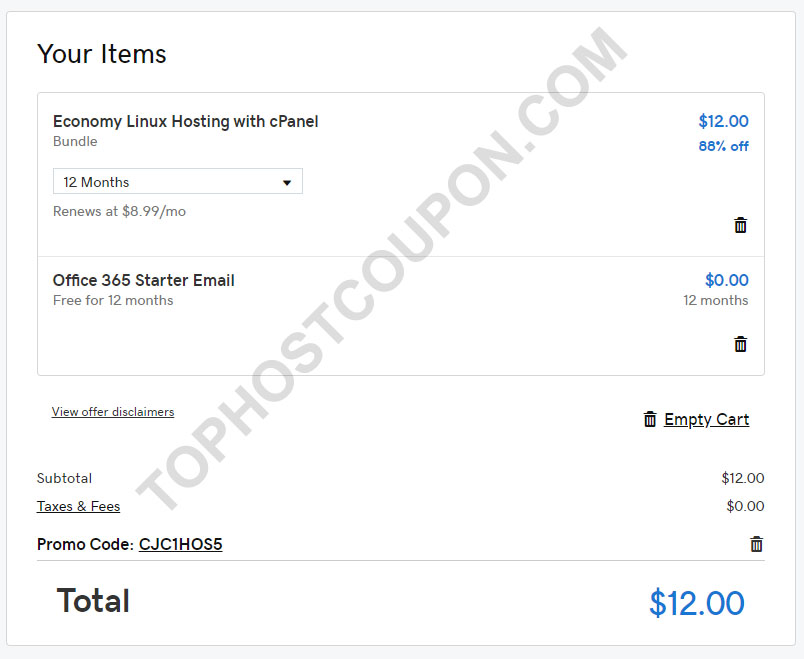Click the Free for 12 months text
The image size is (804, 659).
(x=113, y=301)
